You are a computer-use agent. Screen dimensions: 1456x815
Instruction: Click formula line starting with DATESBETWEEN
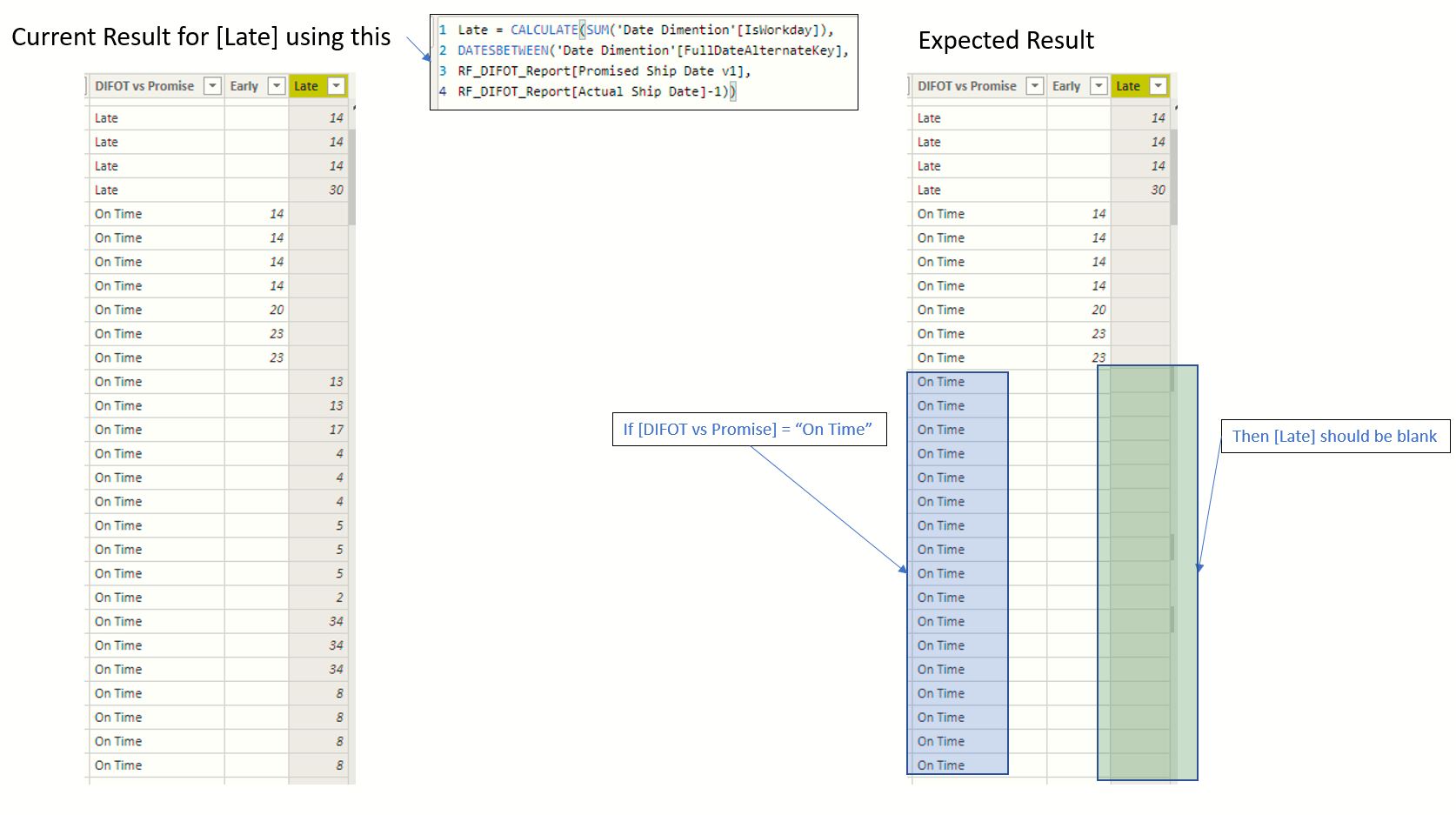tap(653, 50)
